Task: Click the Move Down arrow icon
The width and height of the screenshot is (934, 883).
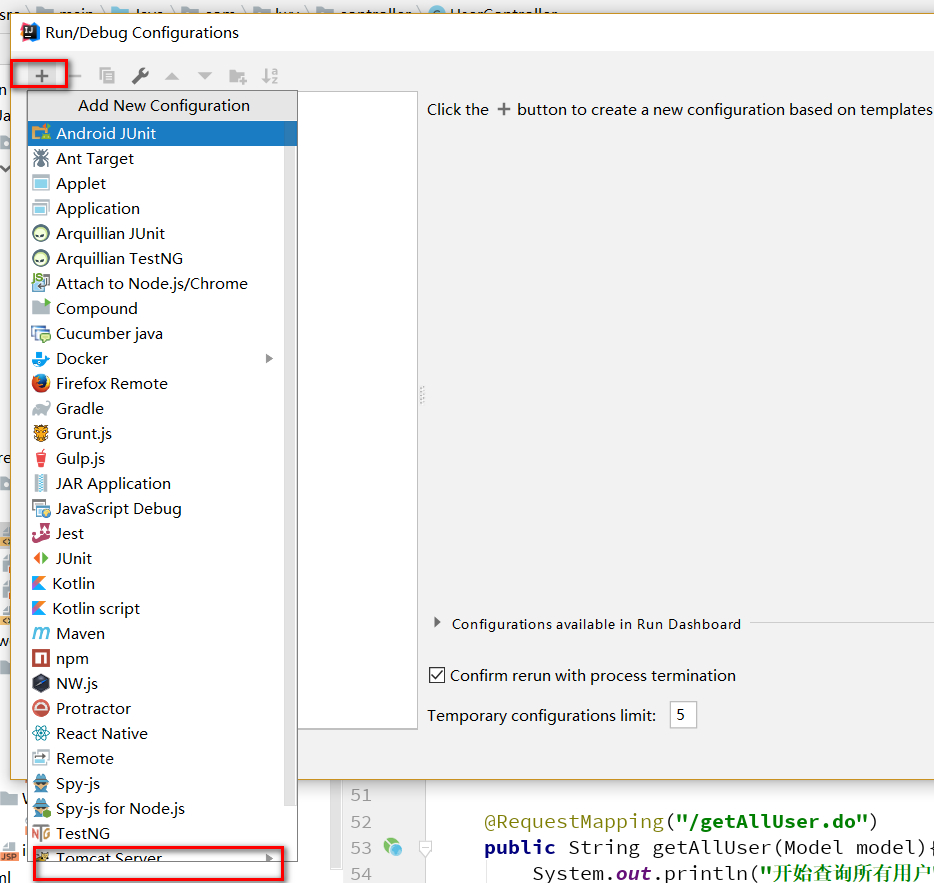Action: [205, 76]
